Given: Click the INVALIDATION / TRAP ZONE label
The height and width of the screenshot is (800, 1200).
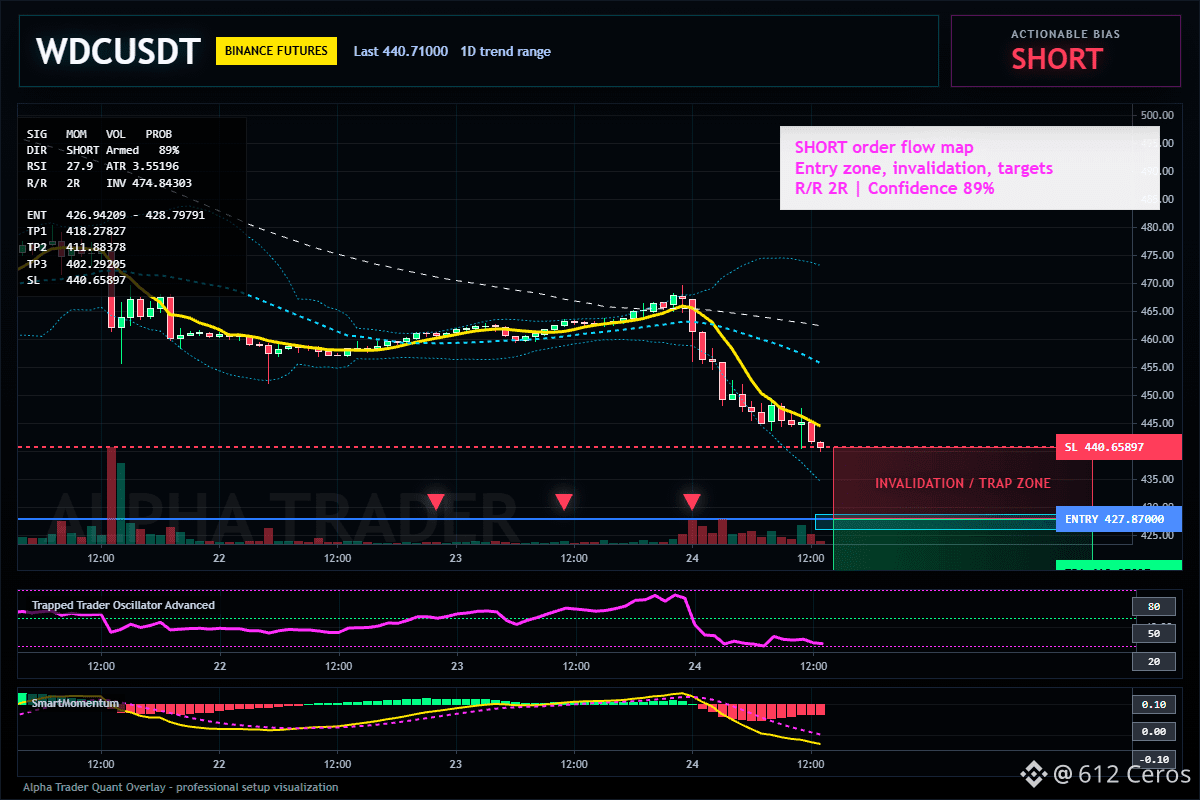Looking at the screenshot, I should click(x=963, y=483).
